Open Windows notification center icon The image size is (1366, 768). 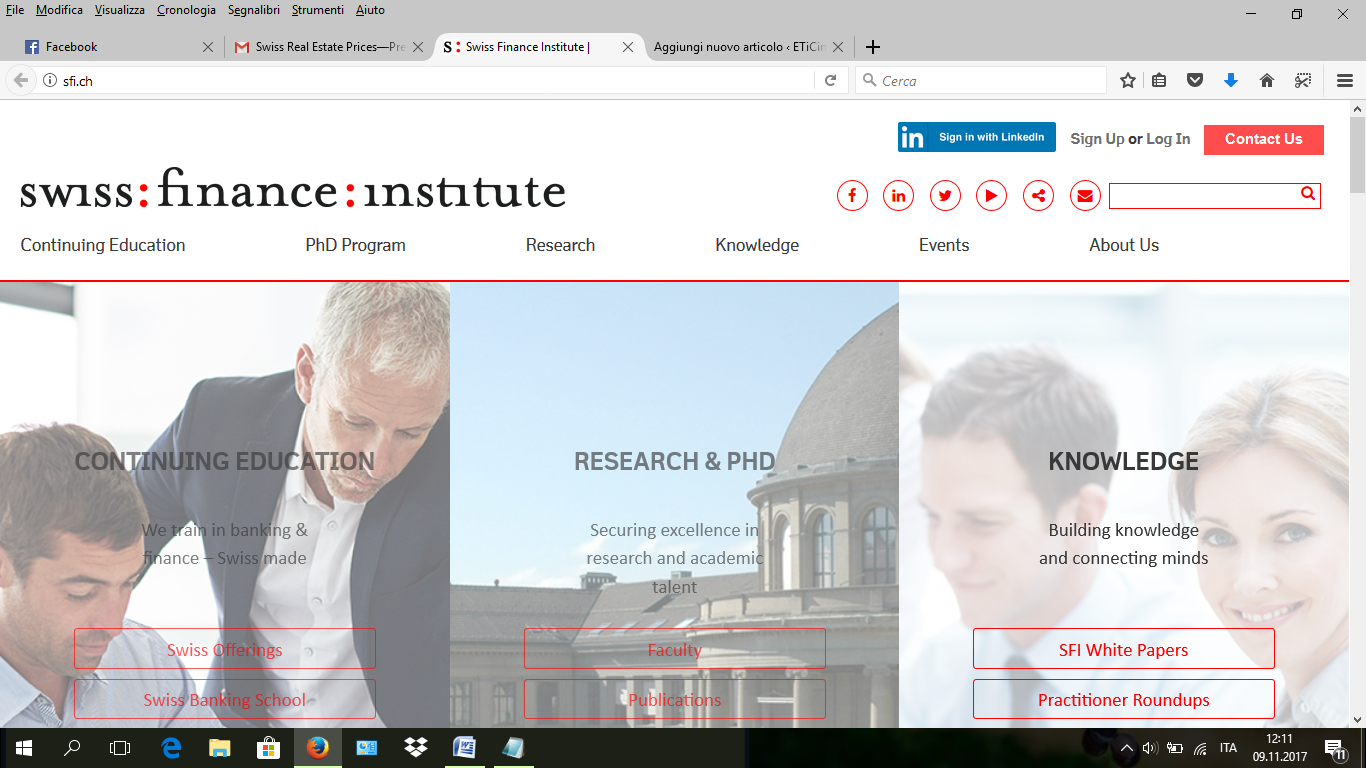(1334, 748)
